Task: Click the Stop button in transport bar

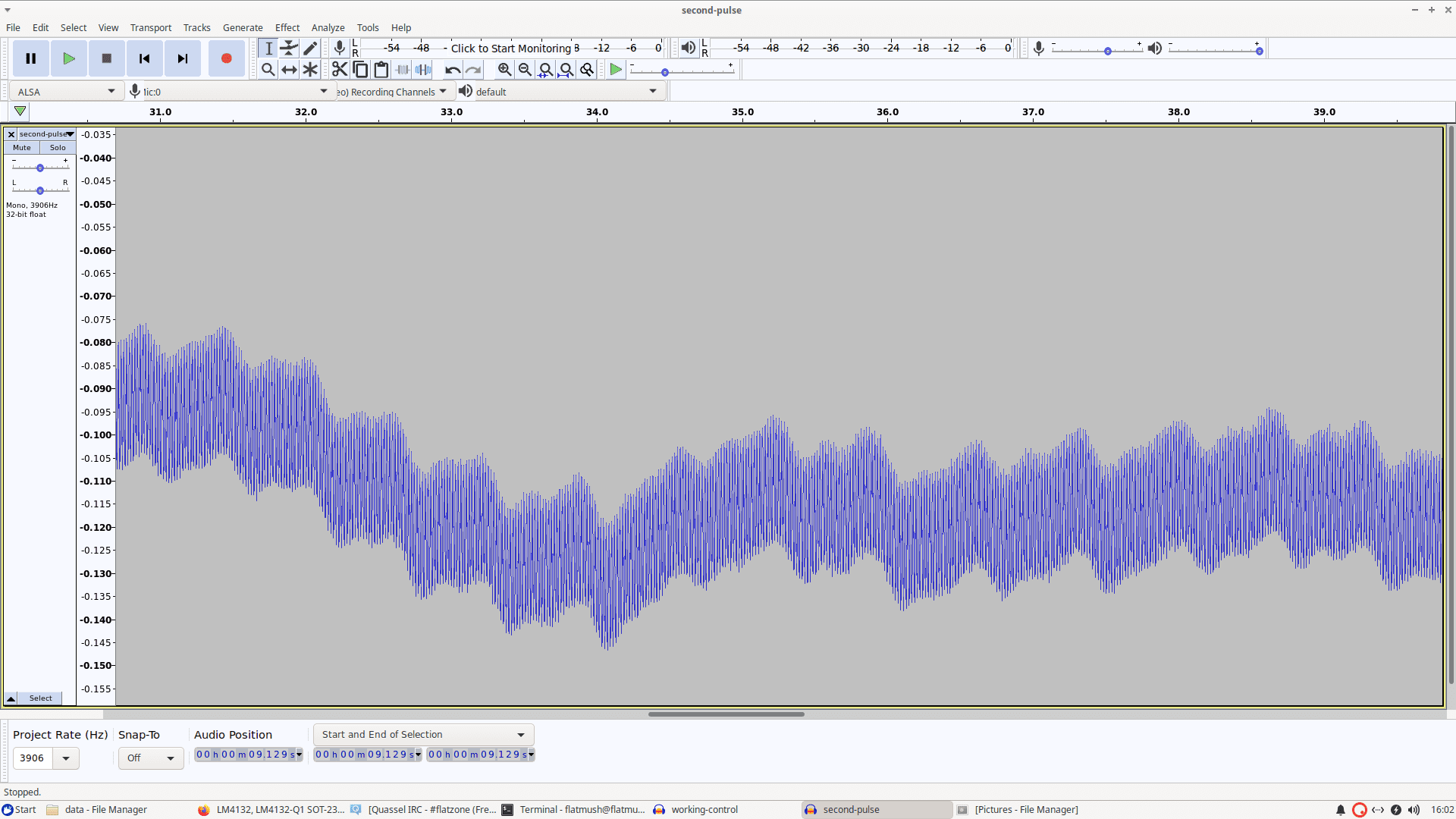Action: point(106,57)
